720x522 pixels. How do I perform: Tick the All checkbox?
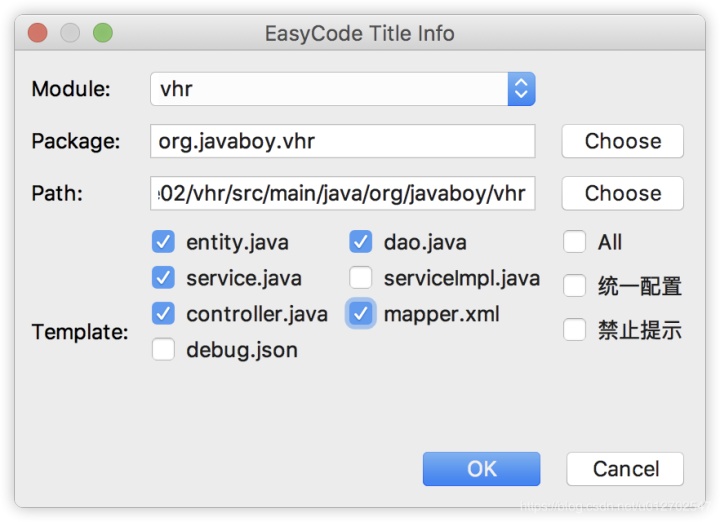[x=574, y=242]
